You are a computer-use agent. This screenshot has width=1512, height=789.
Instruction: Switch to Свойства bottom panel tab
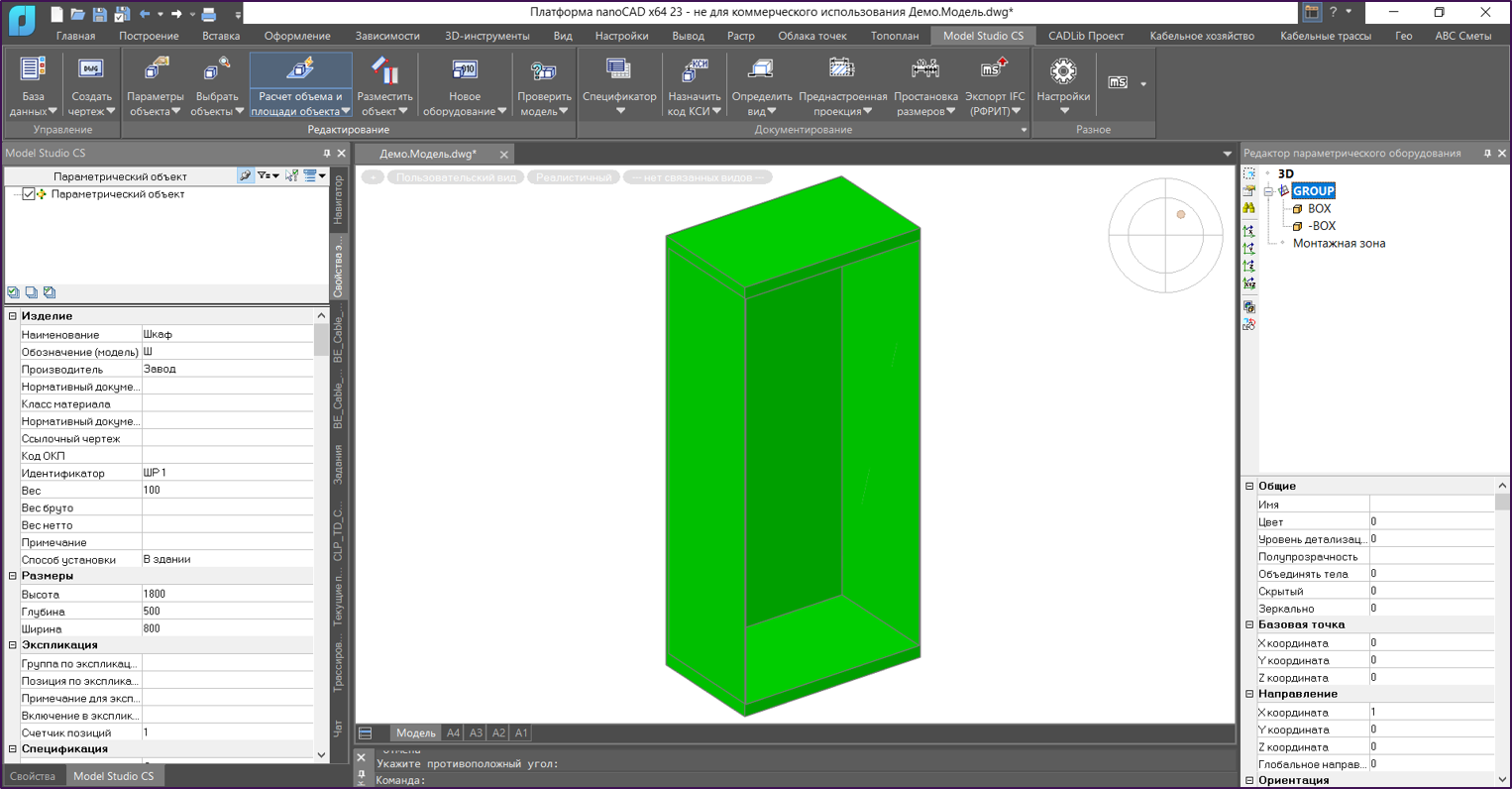tap(33, 776)
